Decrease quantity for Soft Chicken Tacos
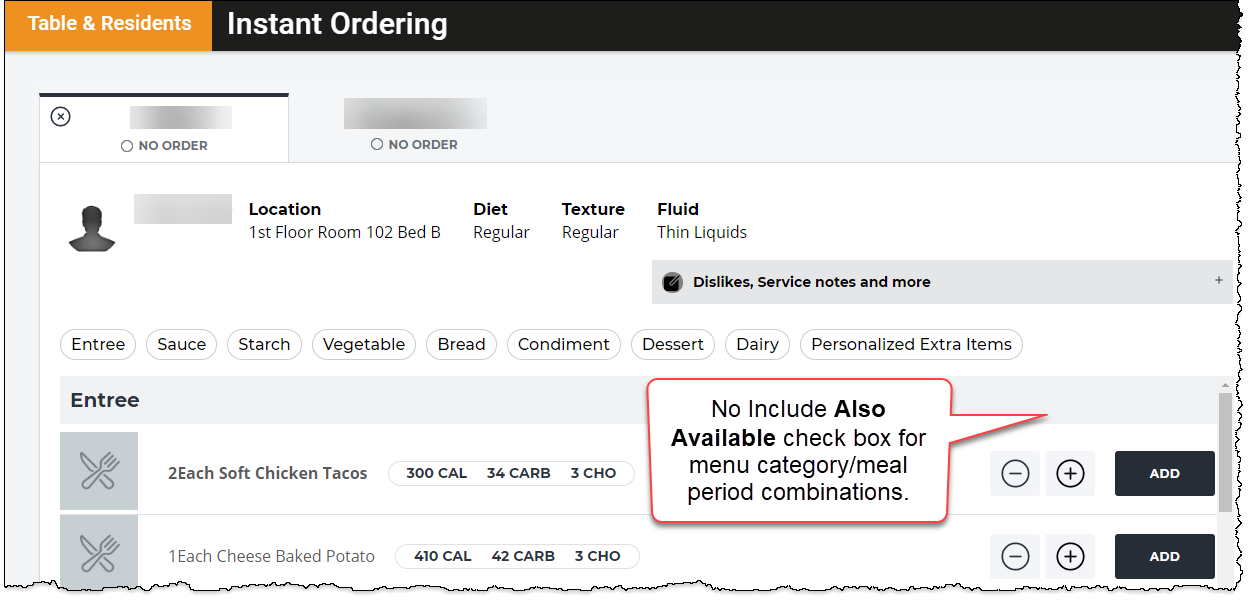This screenshot has height=600, width=1248. click(x=1015, y=474)
